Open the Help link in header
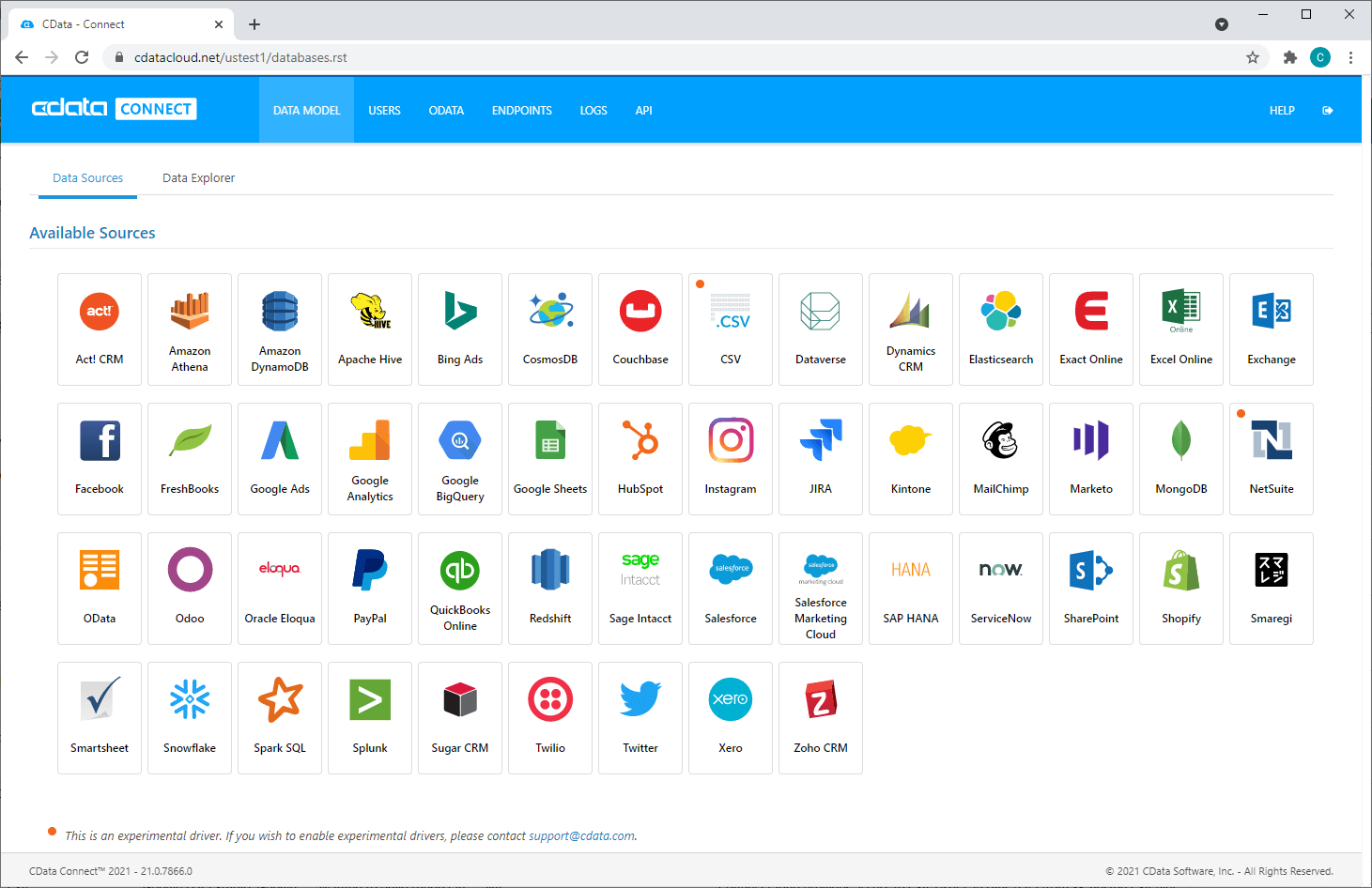The height and width of the screenshot is (888, 1372). (x=1282, y=111)
